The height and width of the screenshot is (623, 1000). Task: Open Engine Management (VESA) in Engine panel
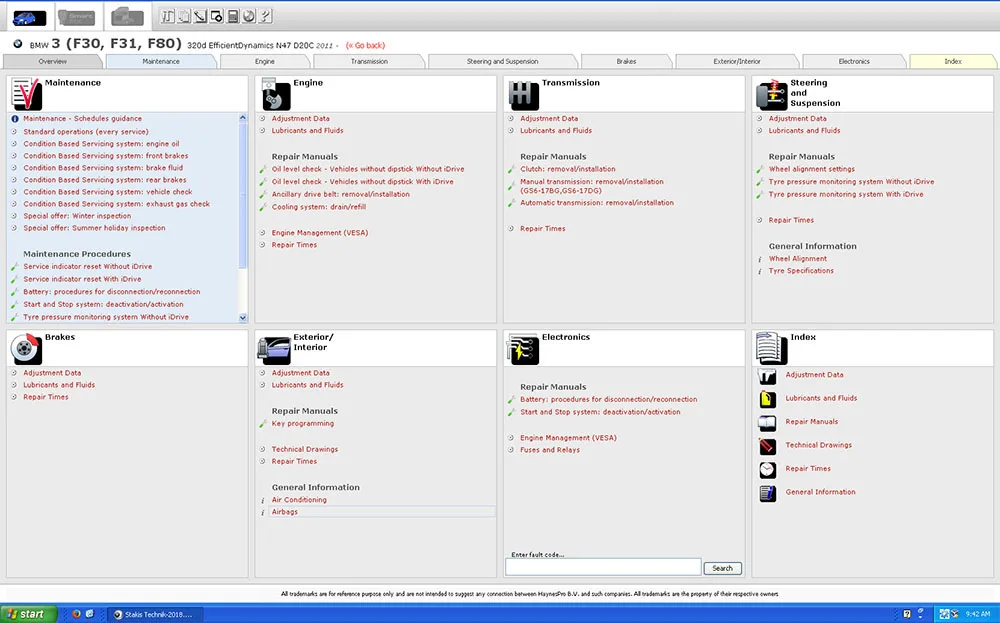click(320, 233)
